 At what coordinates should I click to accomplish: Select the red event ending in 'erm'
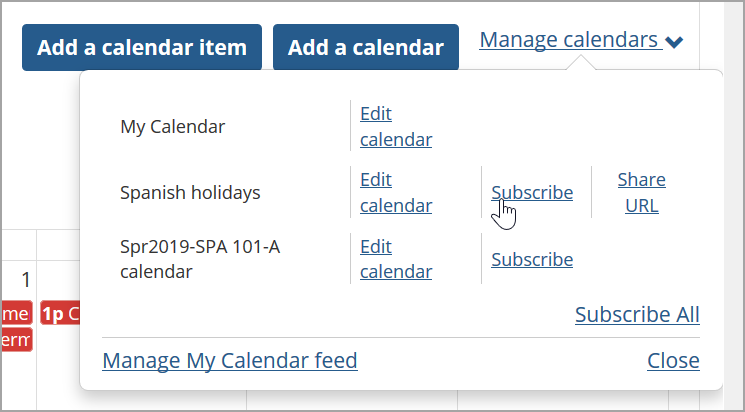point(15,340)
